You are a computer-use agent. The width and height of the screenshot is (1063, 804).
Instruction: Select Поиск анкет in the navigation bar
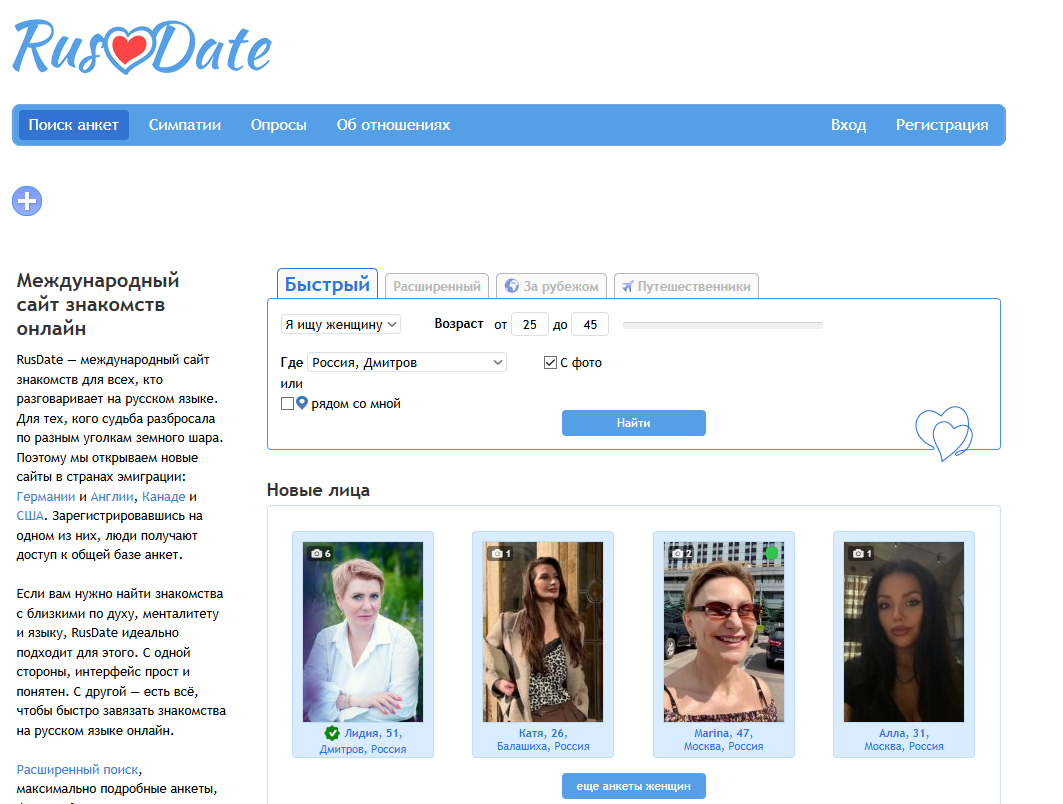74,125
